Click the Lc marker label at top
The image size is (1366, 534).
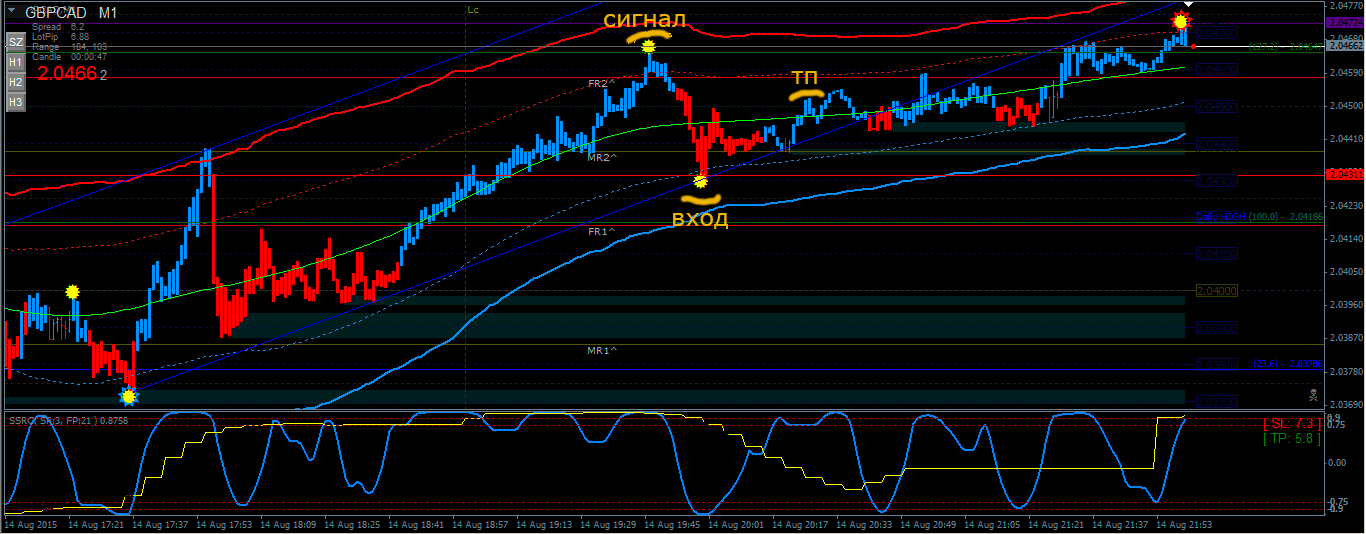pyautogui.click(x=472, y=9)
